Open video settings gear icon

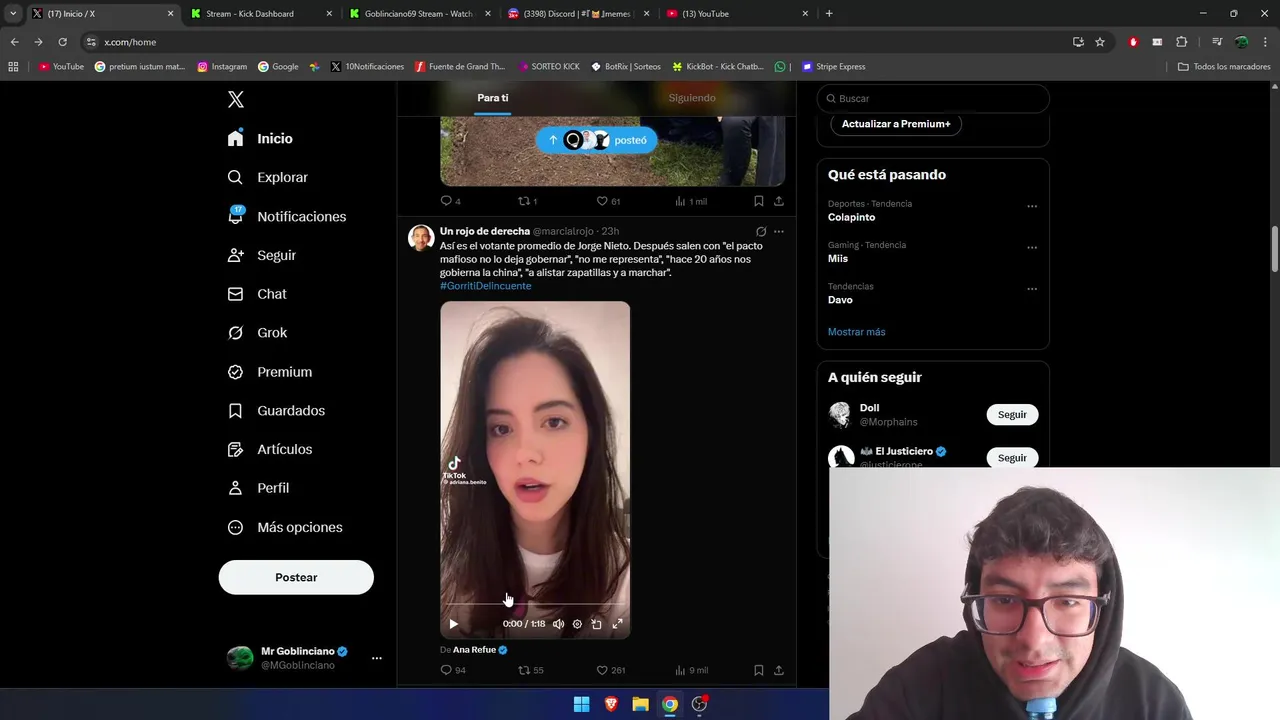[577, 624]
